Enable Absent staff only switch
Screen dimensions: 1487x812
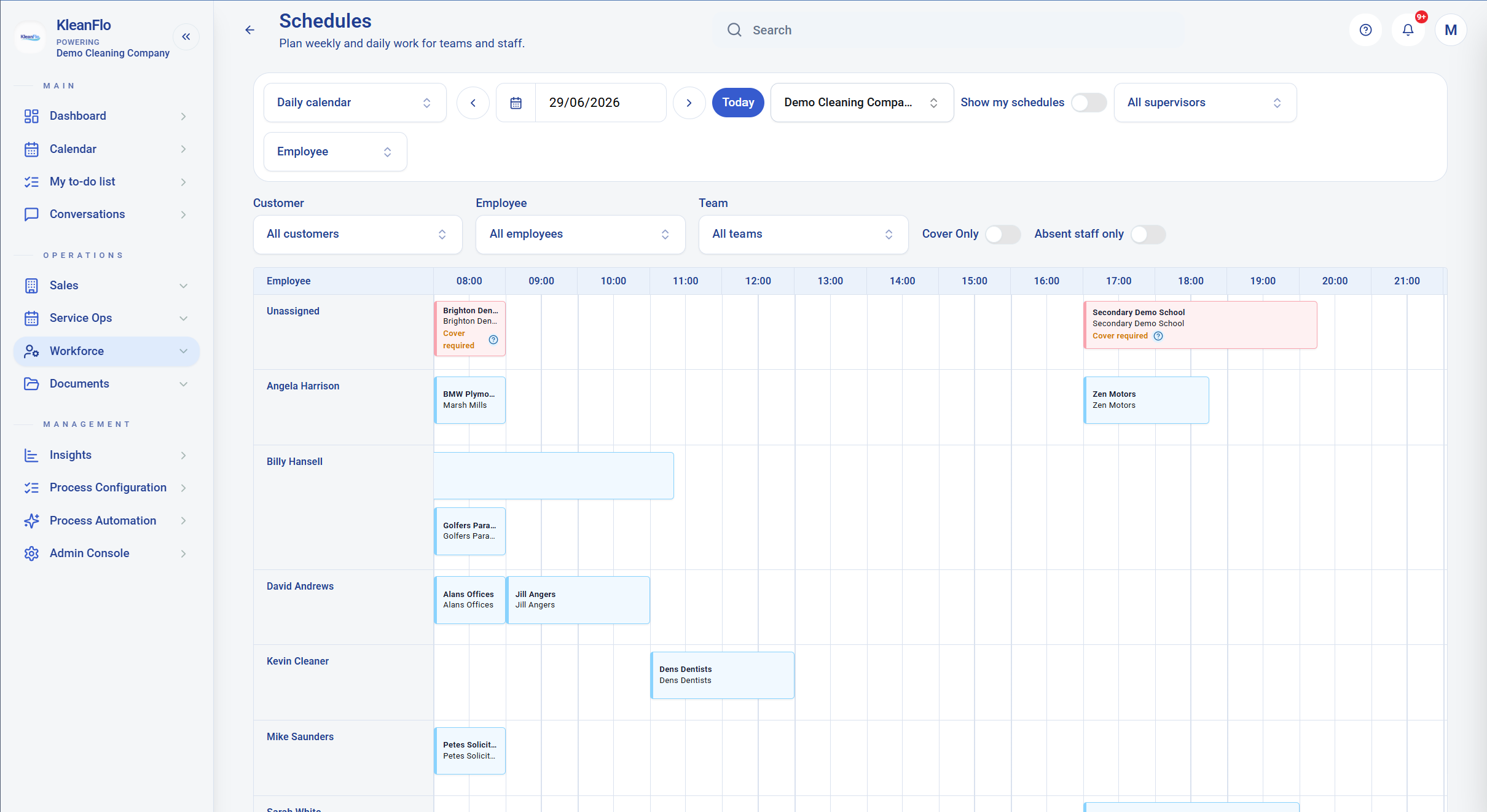pos(1148,234)
